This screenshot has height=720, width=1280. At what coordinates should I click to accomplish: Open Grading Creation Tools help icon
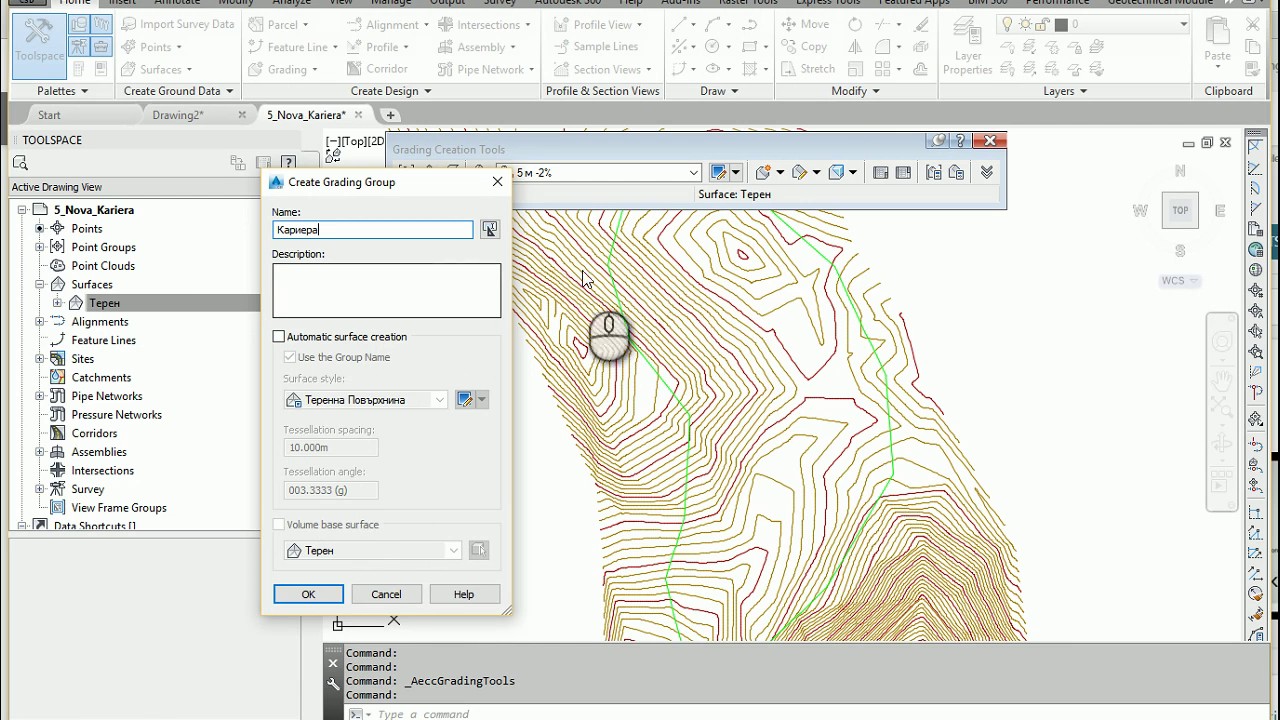click(961, 141)
